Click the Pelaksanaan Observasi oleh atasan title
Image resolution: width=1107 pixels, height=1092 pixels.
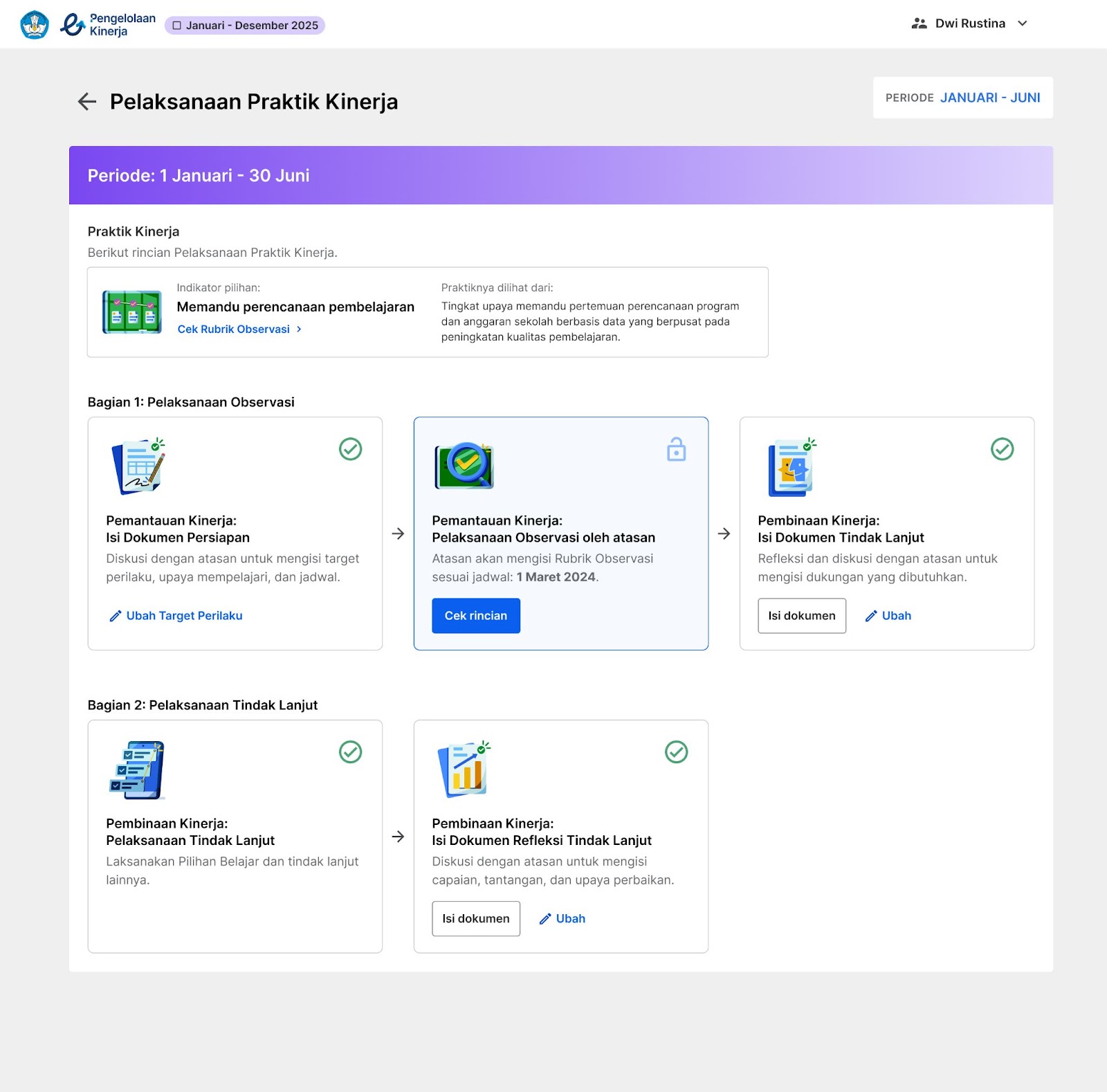point(543,538)
